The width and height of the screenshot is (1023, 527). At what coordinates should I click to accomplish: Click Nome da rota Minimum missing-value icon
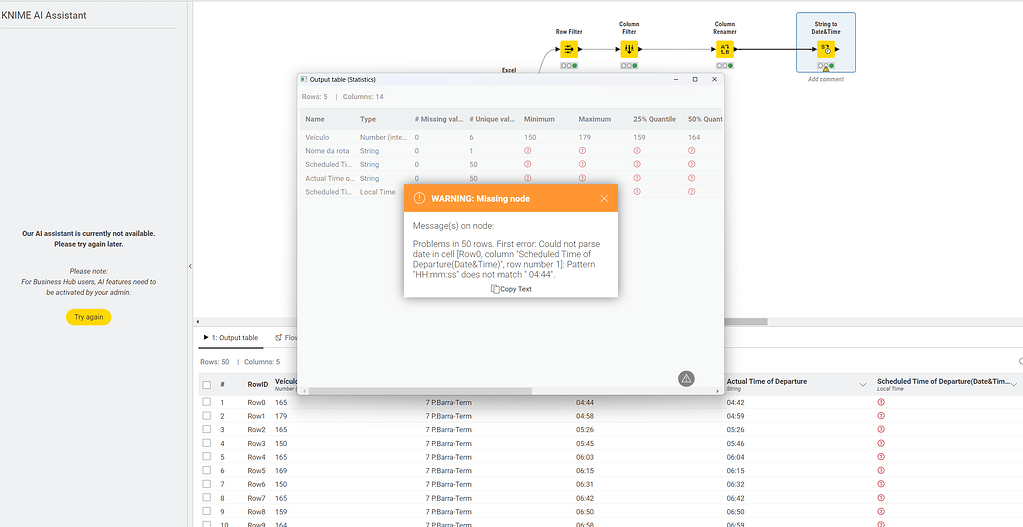click(528, 151)
